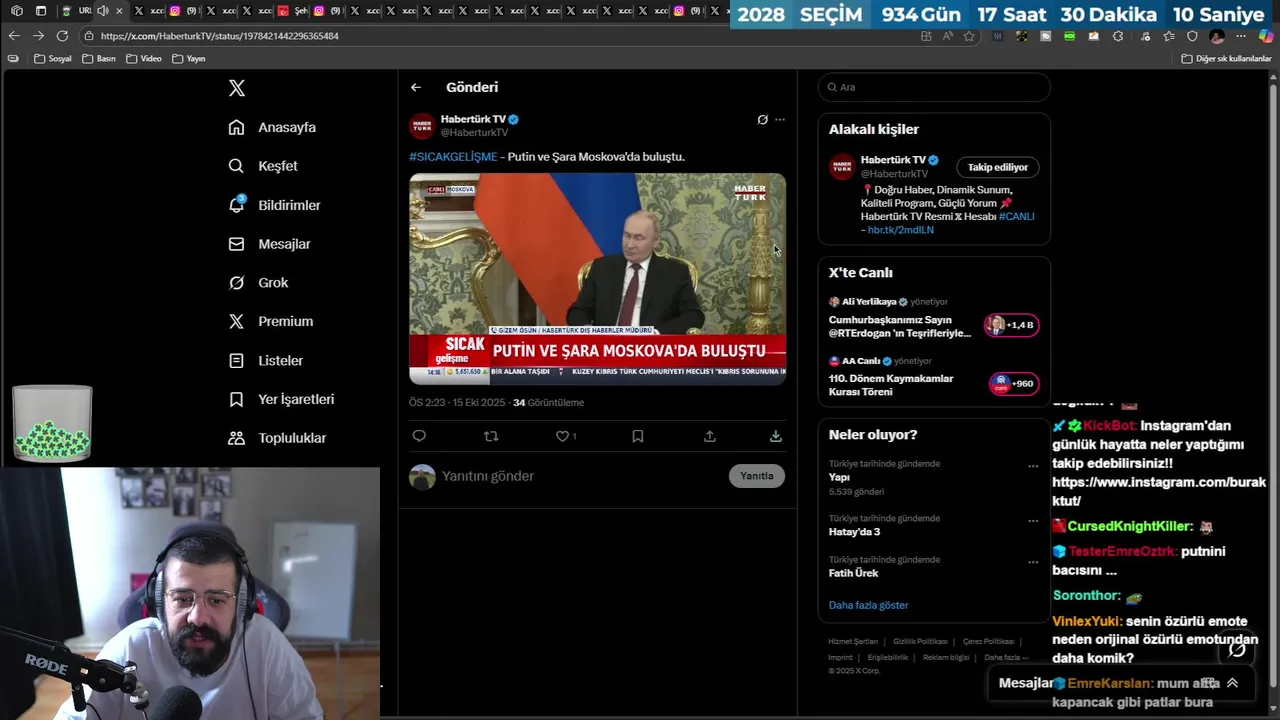
Task: Open Gizlilik Politikası footer link
Action: click(920, 641)
